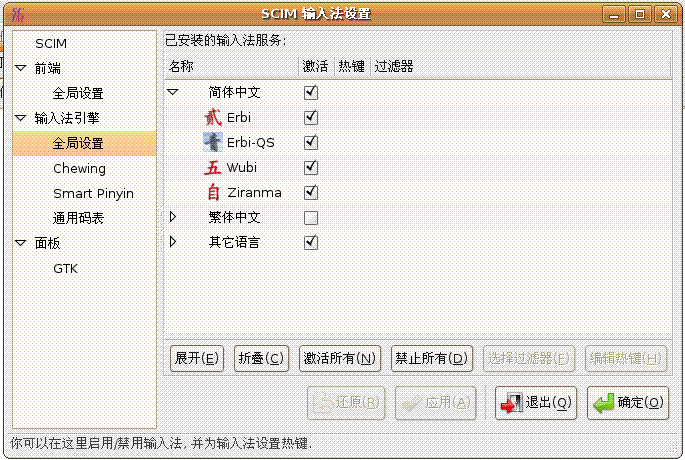
Task: Close the SCIM 输入法设置 window
Action: 666,14
